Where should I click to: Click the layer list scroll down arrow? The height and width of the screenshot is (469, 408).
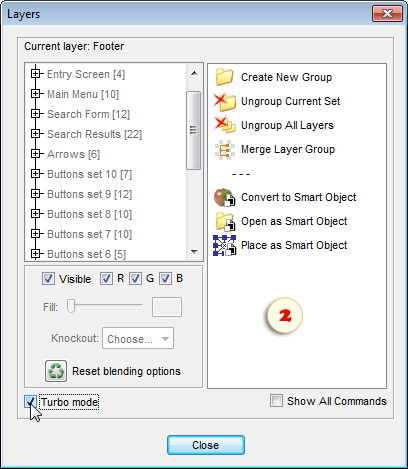[194, 252]
